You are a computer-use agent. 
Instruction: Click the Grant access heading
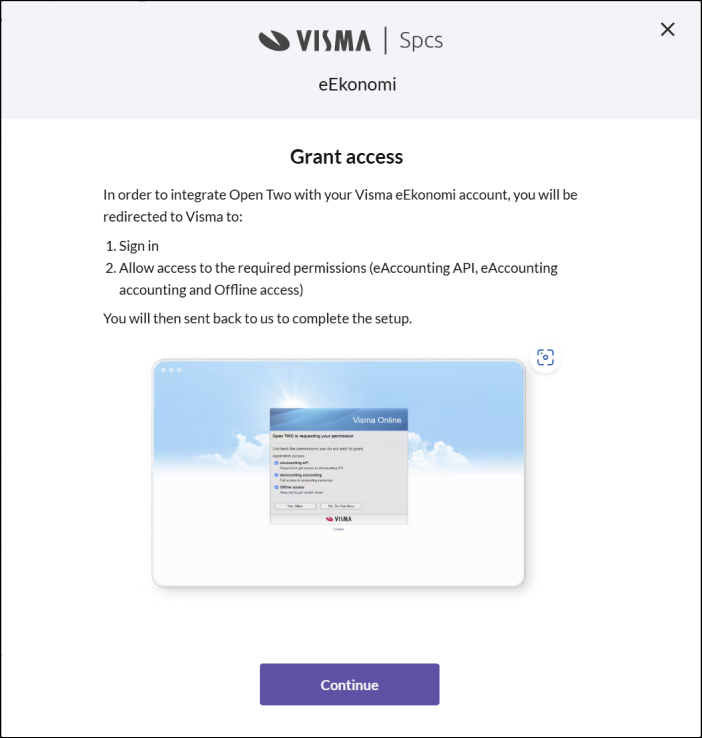[x=347, y=157]
